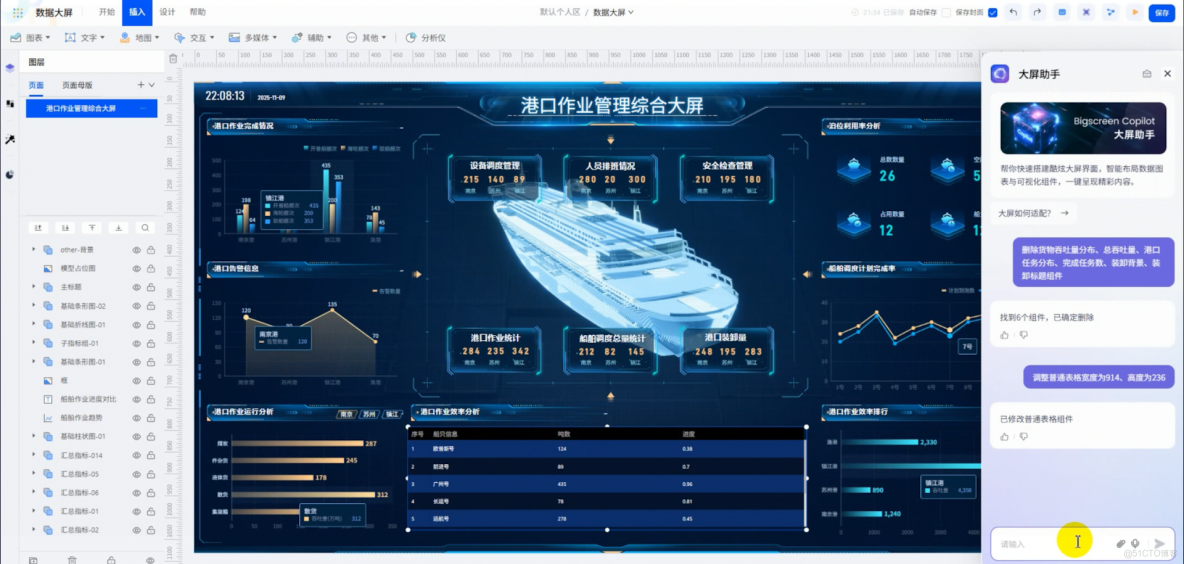Expand the 基础柱状图-01 layer group
This screenshot has width=1184, height=564.
(32, 436)
